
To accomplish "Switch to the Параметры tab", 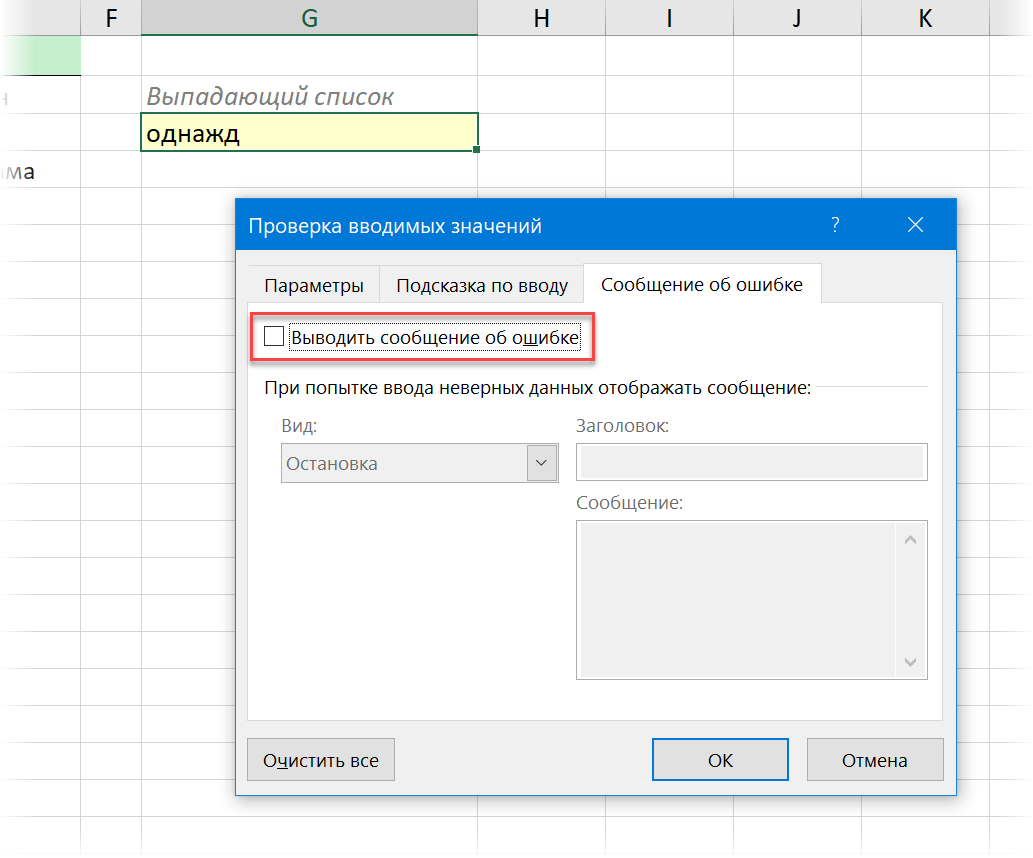I will point(313,285).
